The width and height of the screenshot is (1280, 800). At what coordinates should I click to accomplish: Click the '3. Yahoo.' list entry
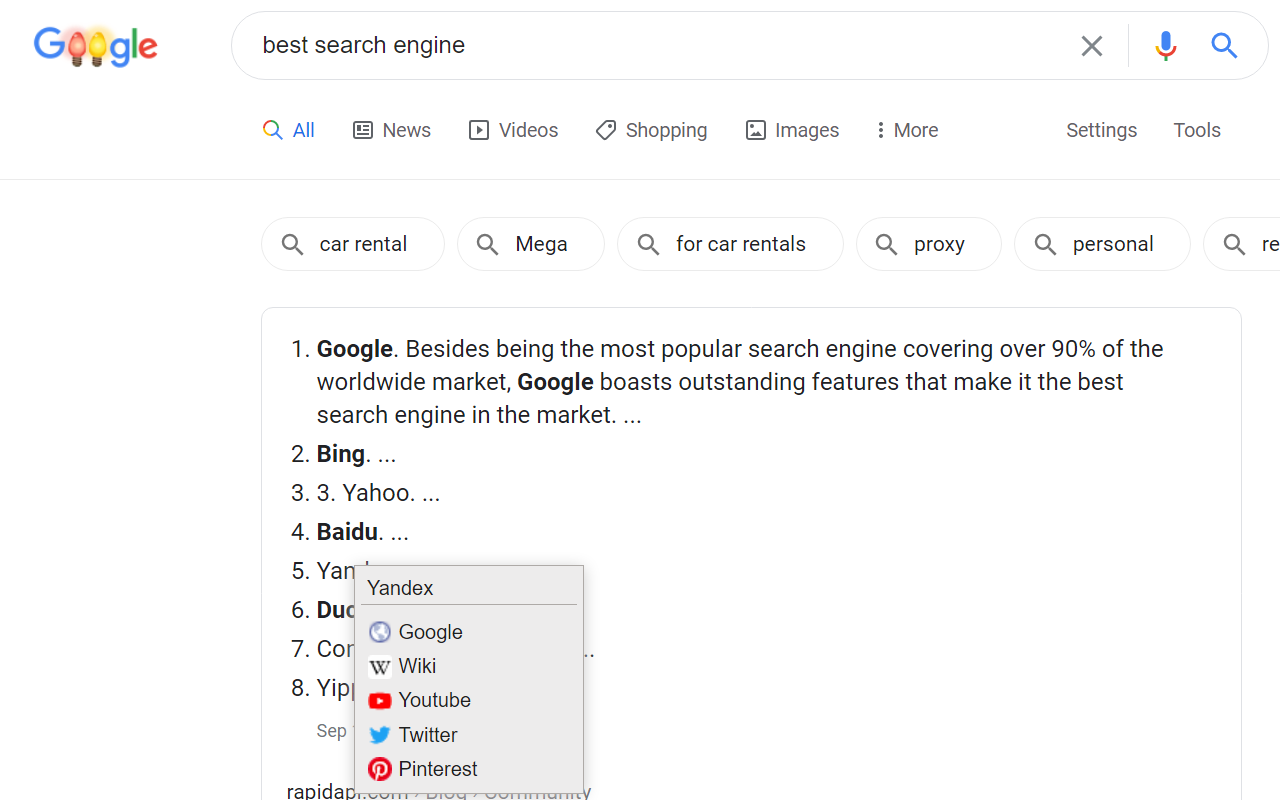(366, 493)
